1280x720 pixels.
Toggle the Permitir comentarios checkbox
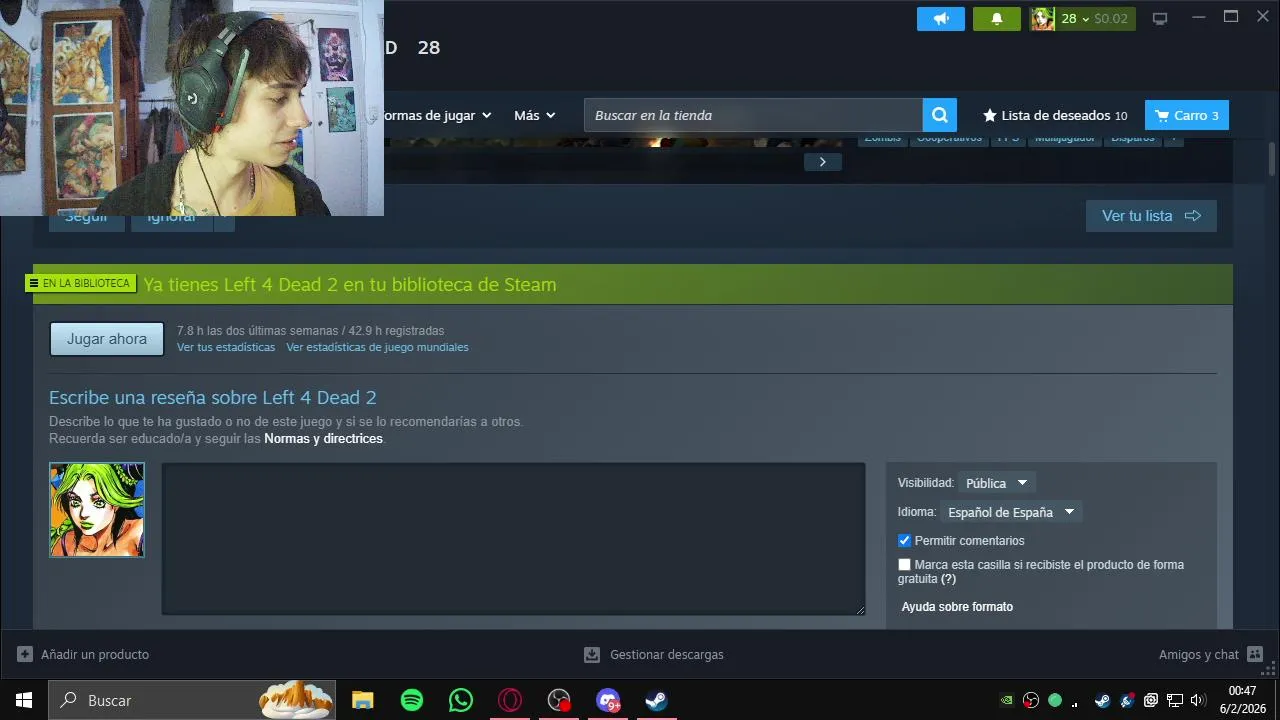904,540
